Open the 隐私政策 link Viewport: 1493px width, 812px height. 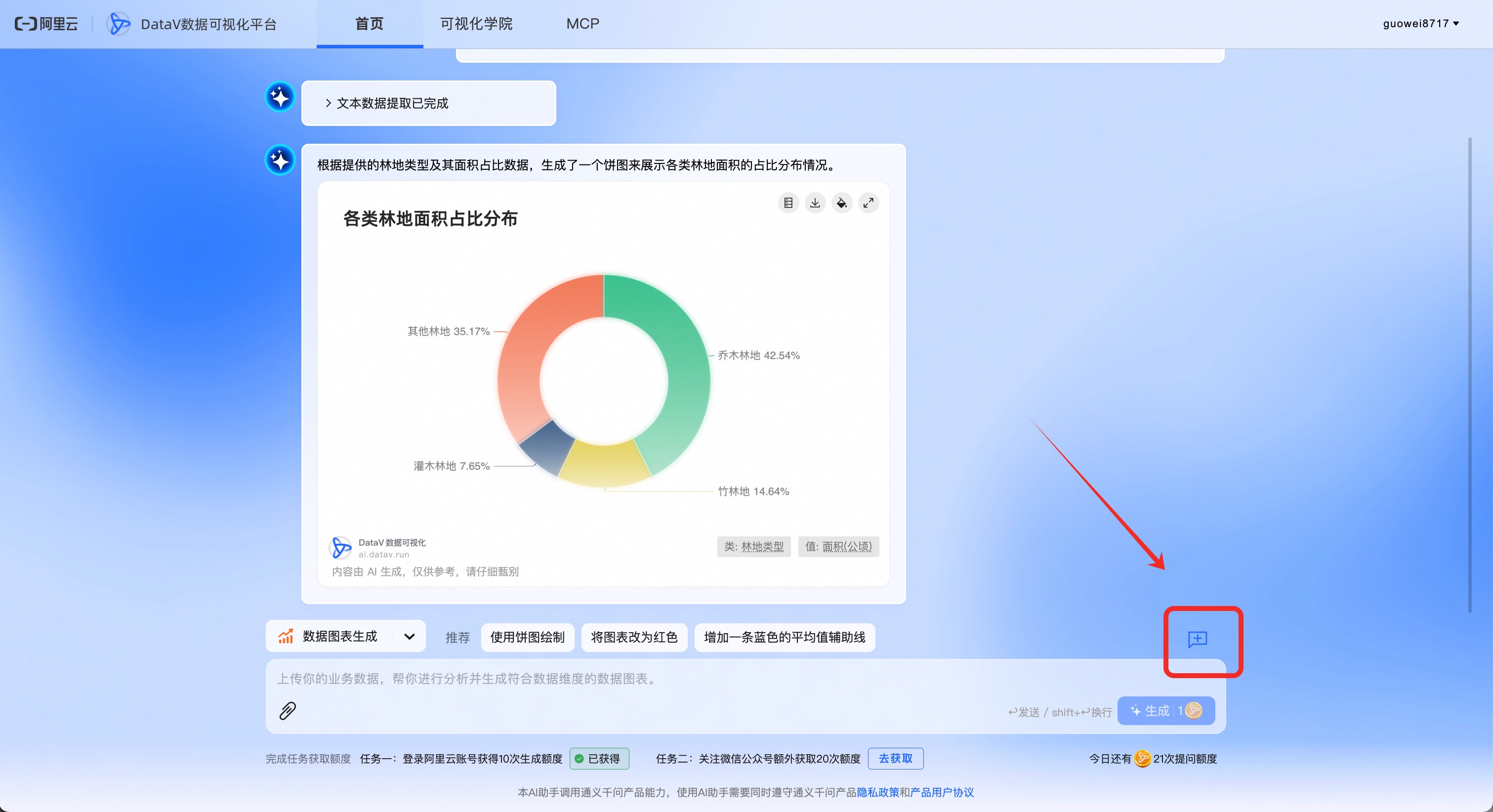coord(877,792)
